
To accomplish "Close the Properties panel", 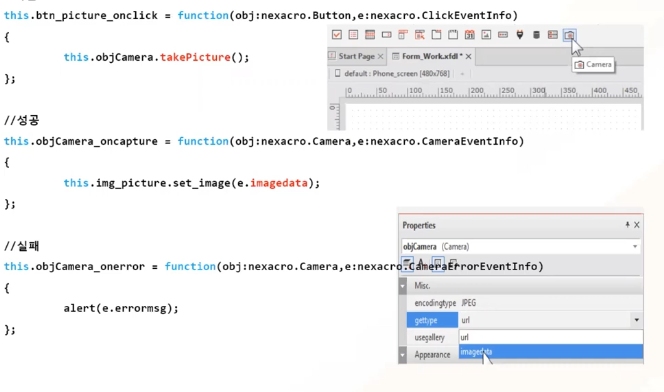I will 636,225.
